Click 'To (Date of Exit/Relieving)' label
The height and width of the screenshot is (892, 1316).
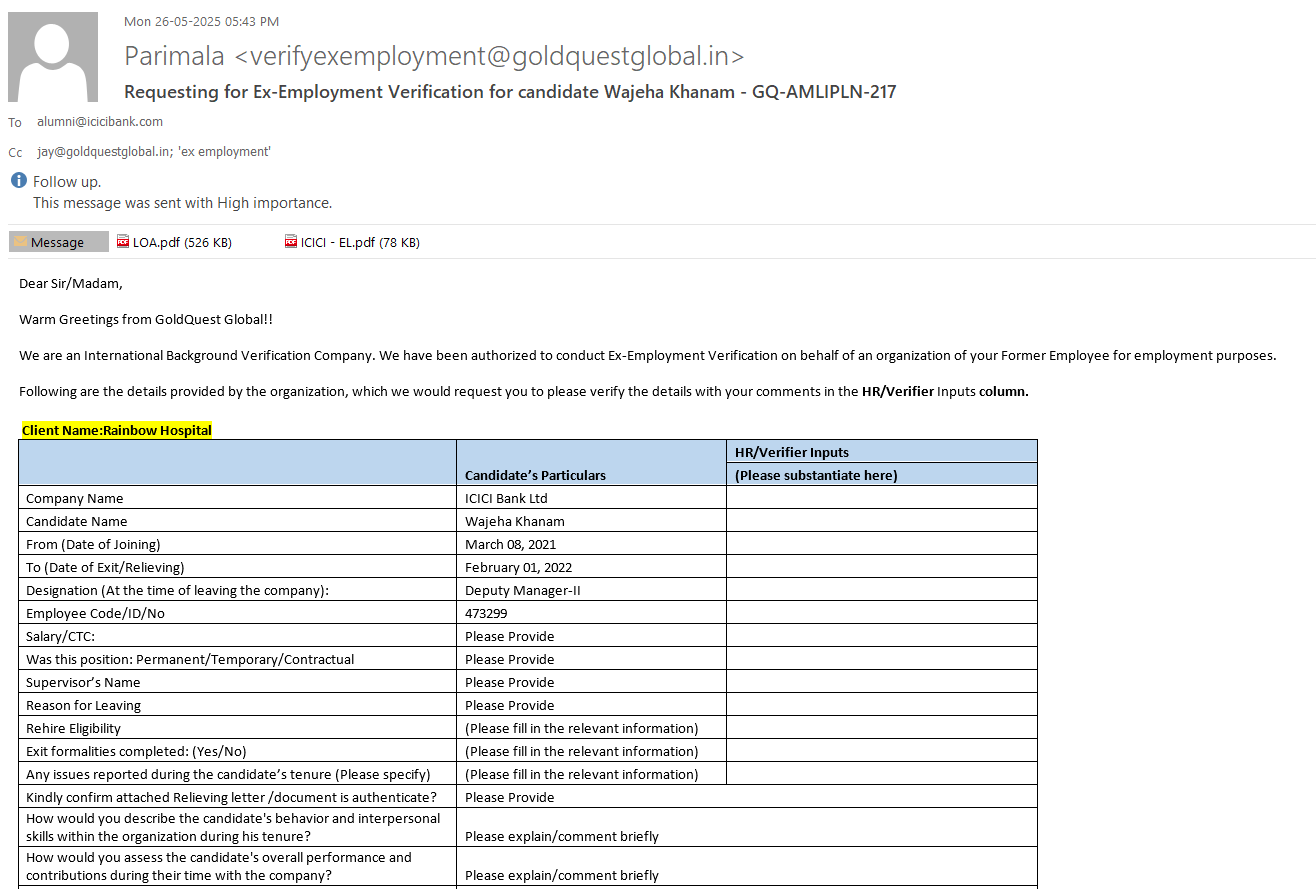(107, 567)
